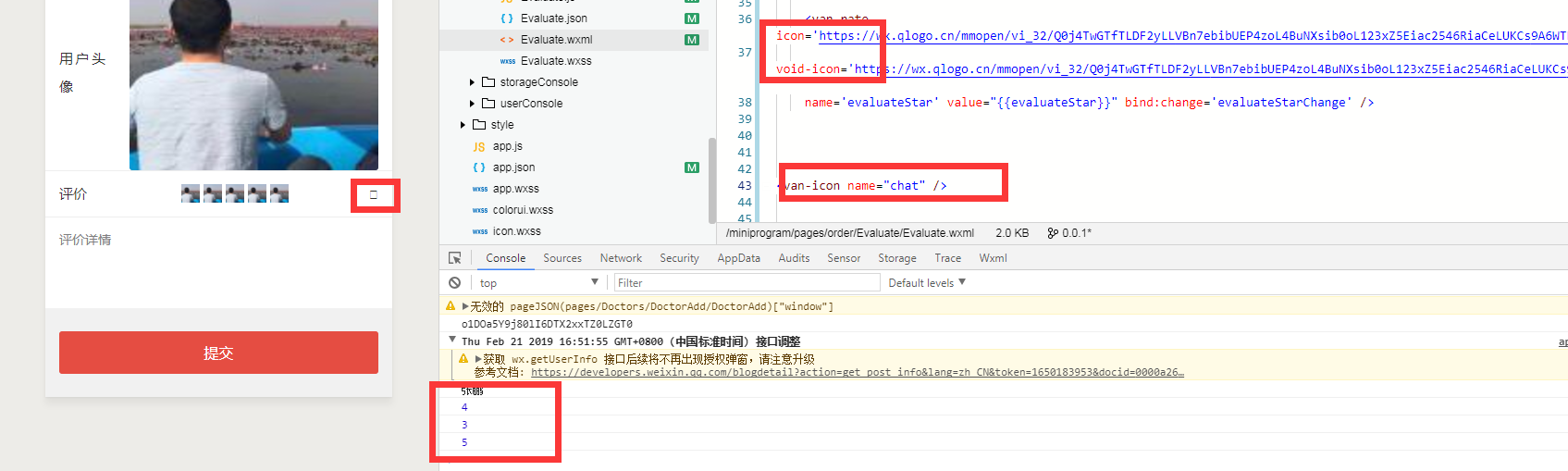Select the third rating star image
Viewport: 1568px width, 471px height.
235,193
